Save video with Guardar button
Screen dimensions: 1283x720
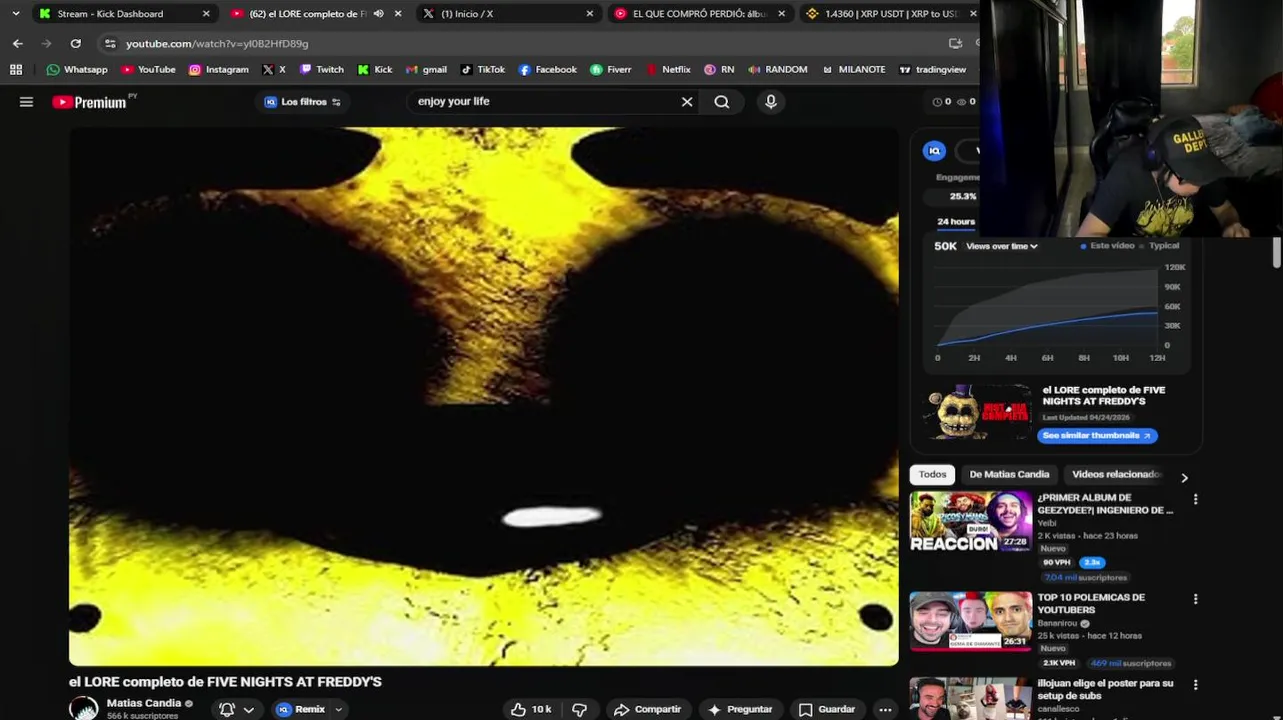826,709
